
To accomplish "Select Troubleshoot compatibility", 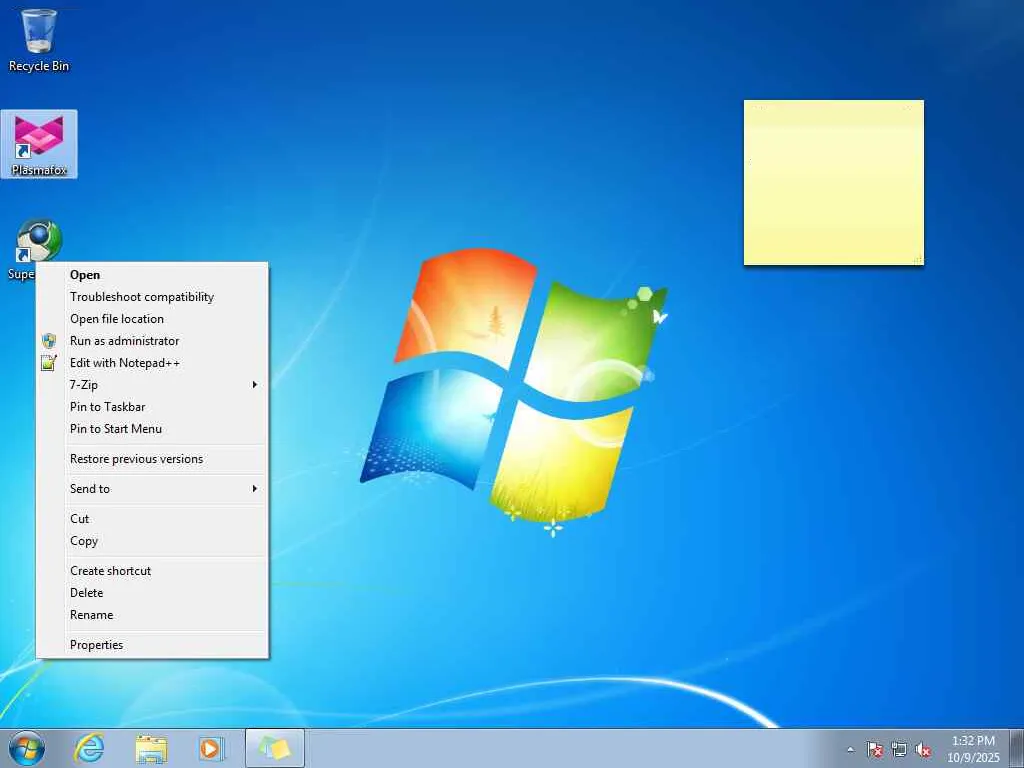I will click(x=152, y=297).
